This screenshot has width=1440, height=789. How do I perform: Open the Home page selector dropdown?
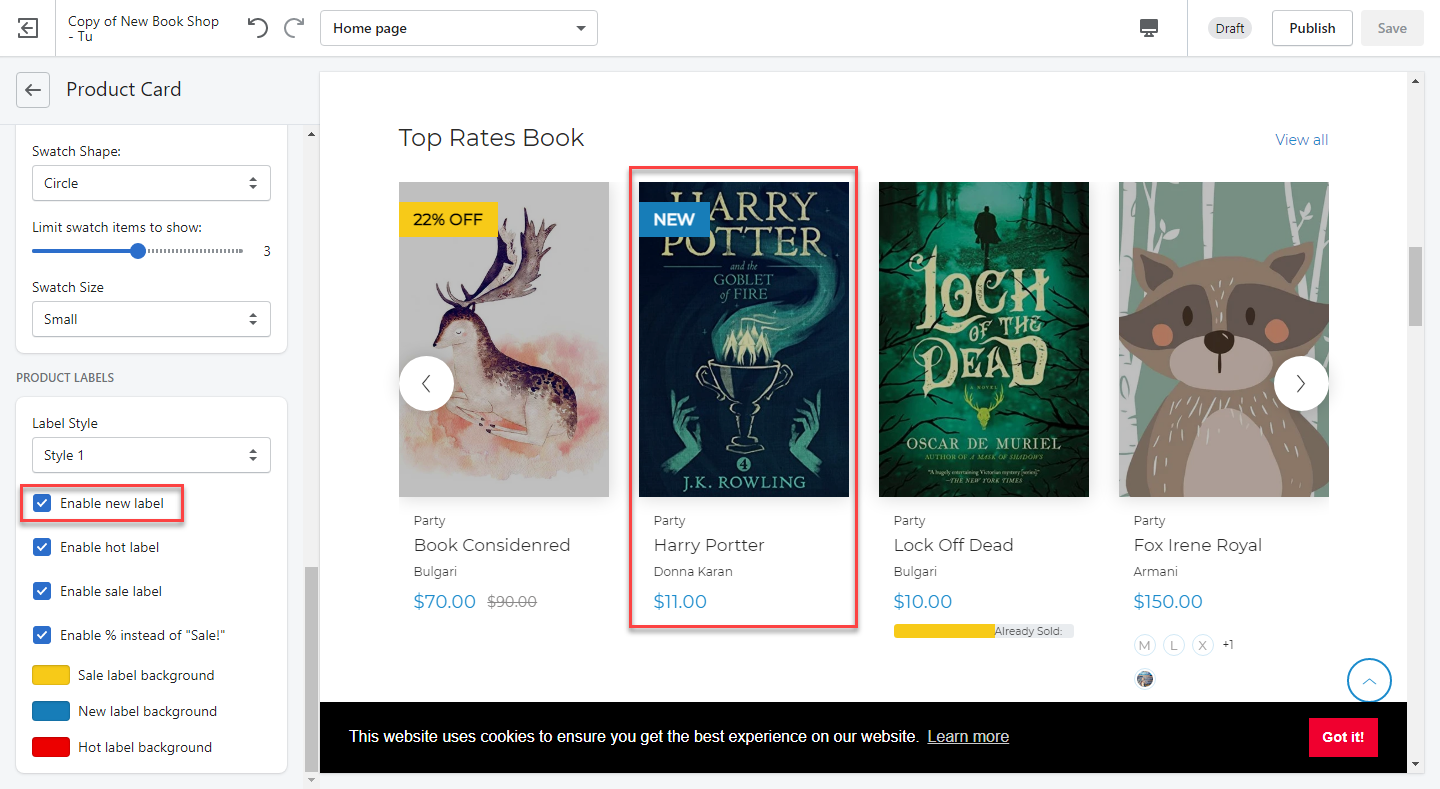(459, 28)
